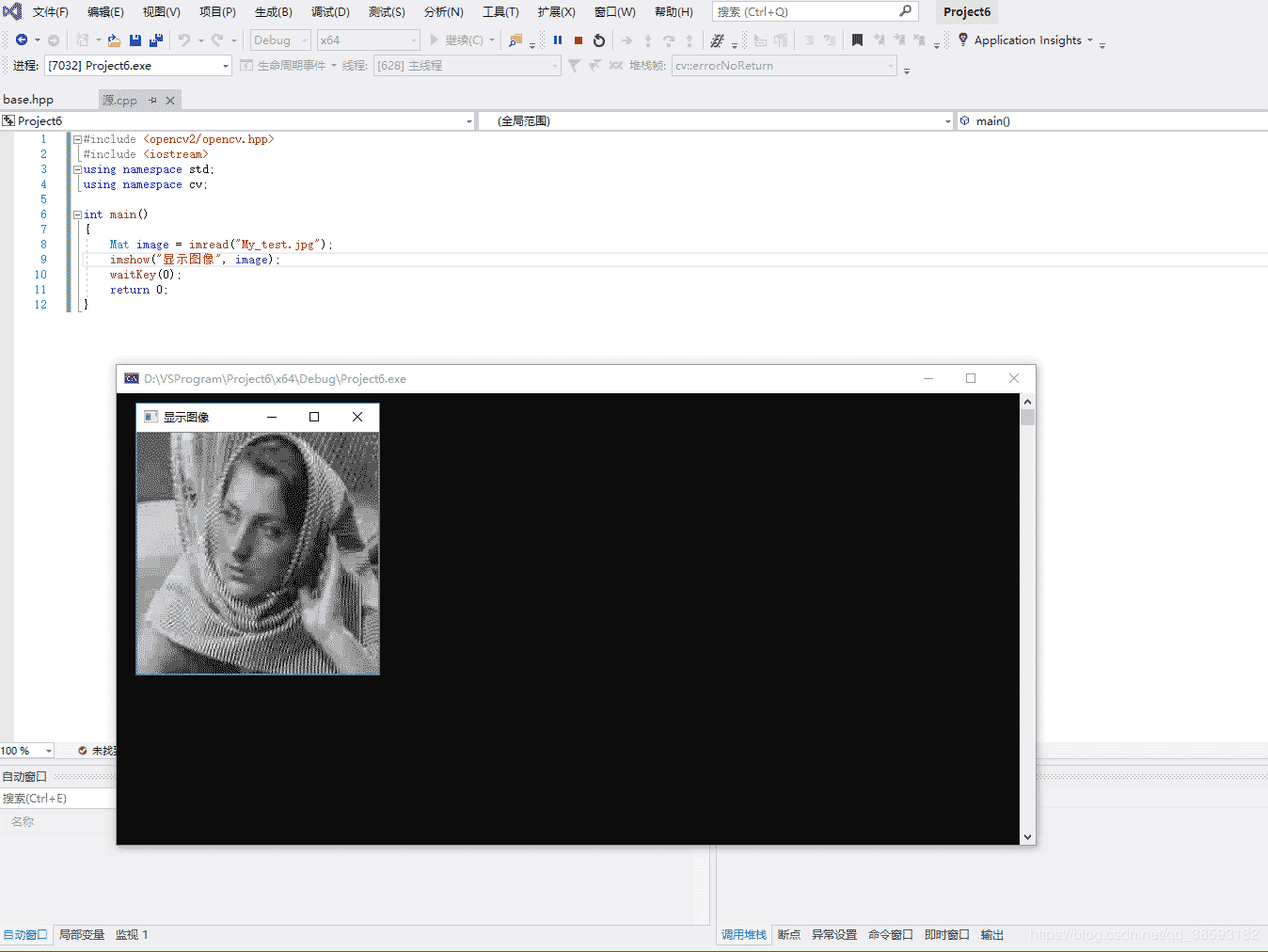Stop debugging with the red square icon
This screenshot has width=1268, height=952.
coord(578,40)
